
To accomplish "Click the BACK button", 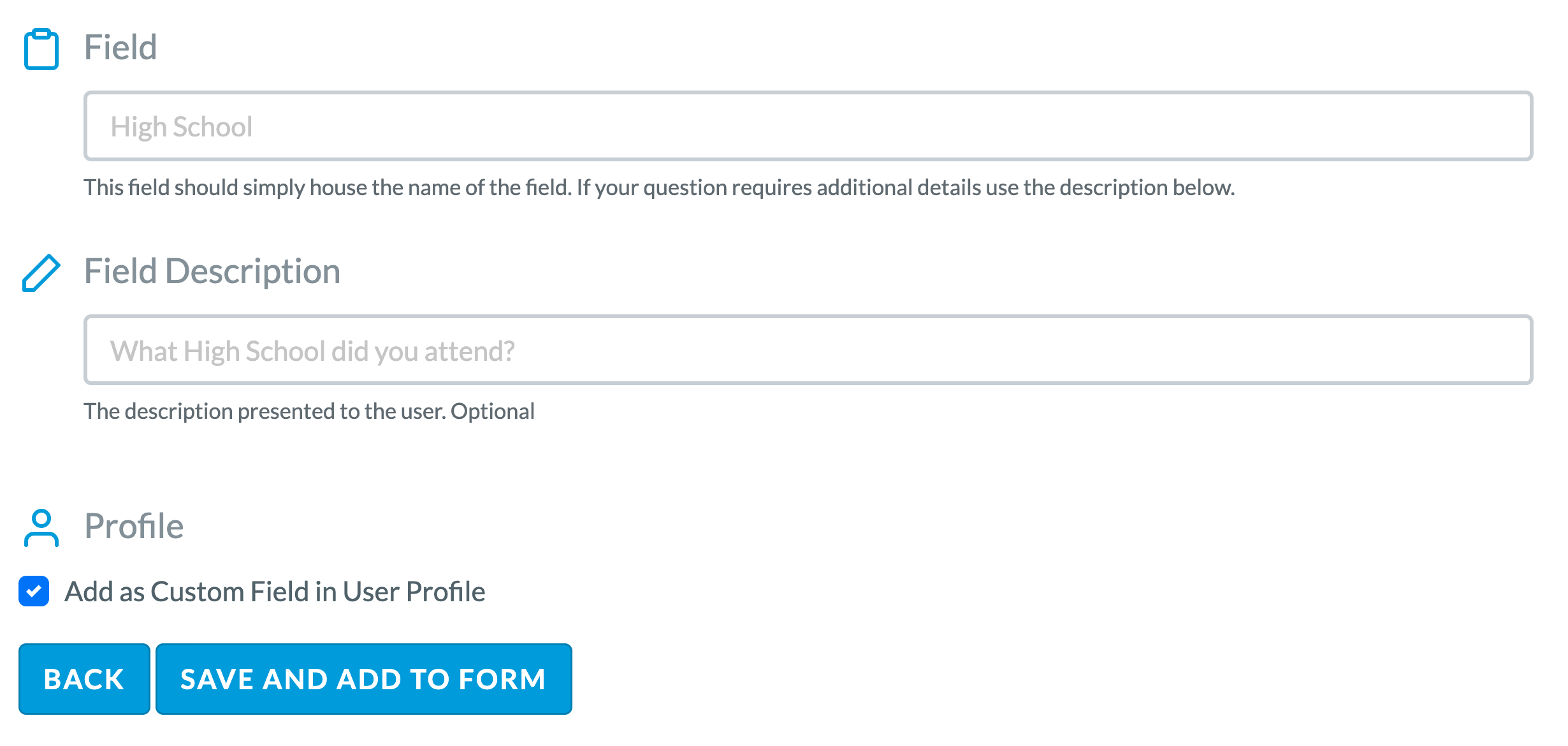I will (84, 678).
